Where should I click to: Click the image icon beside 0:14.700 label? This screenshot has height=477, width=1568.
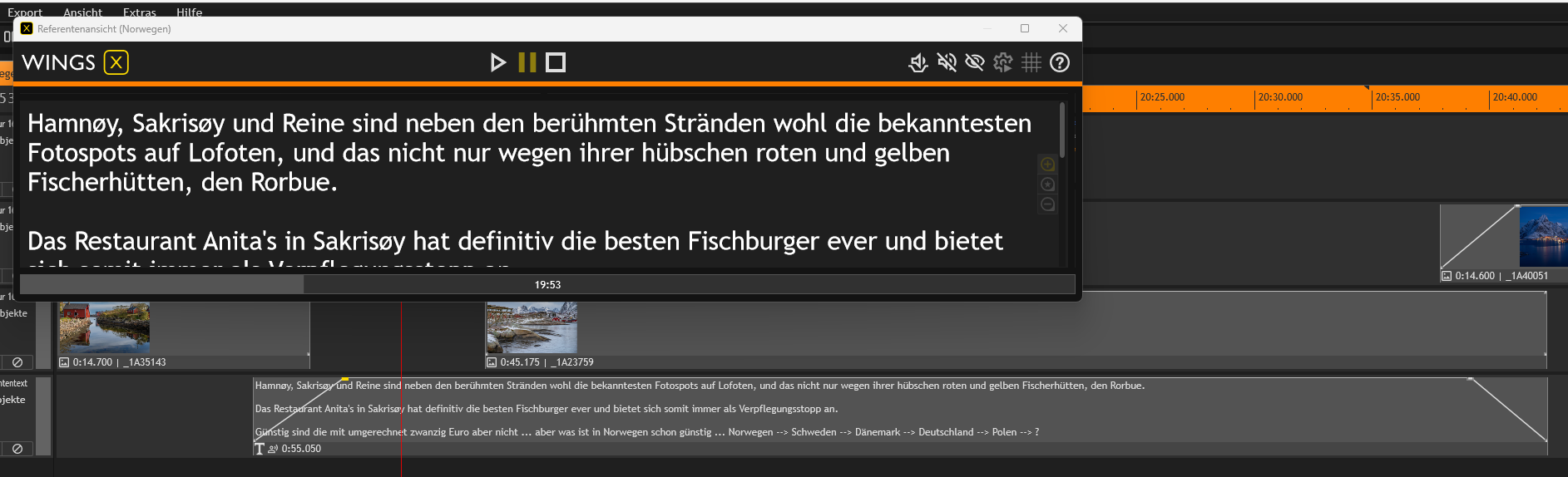pyautogui.click(x=64, y=362)
